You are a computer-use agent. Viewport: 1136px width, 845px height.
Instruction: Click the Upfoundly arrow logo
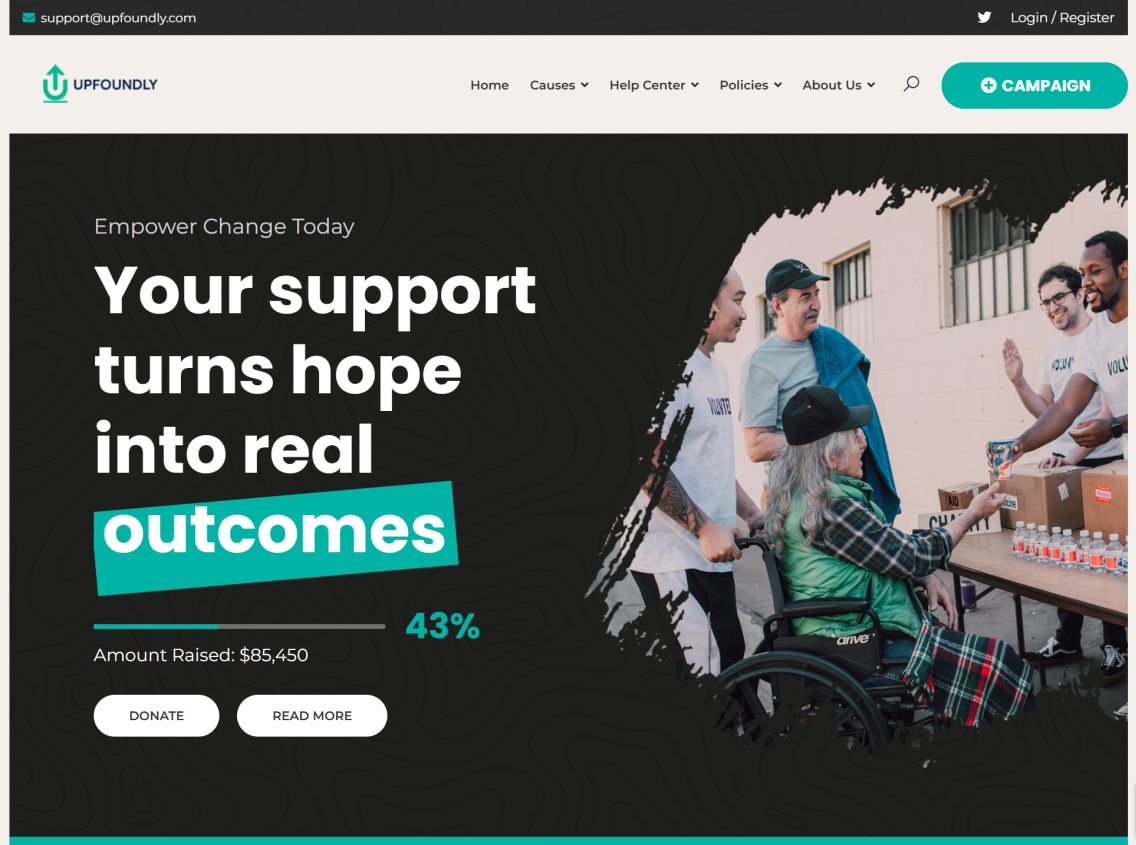[55, 84]
